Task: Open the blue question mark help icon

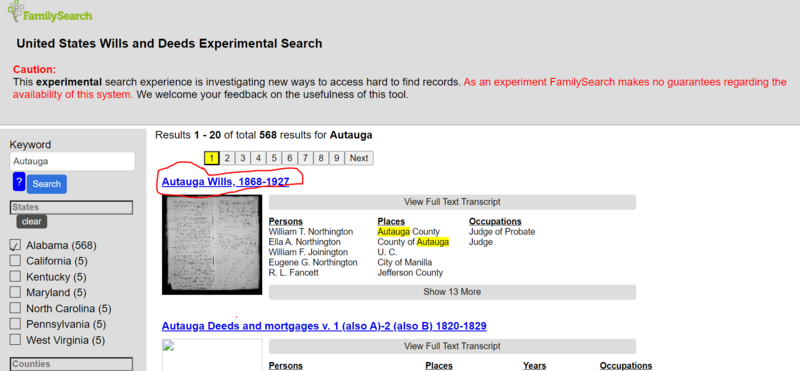Action: coord(19,182)
